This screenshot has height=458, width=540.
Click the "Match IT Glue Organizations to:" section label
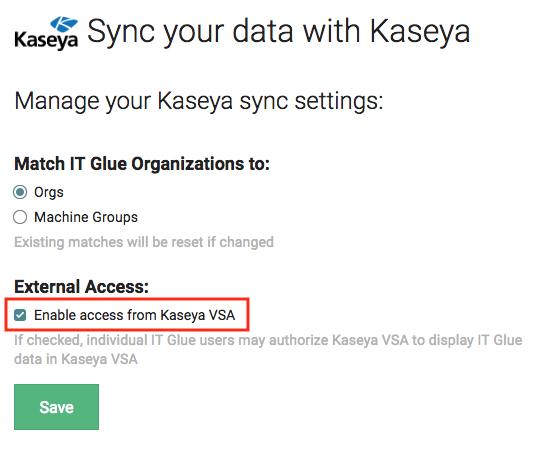click(142, 164)
